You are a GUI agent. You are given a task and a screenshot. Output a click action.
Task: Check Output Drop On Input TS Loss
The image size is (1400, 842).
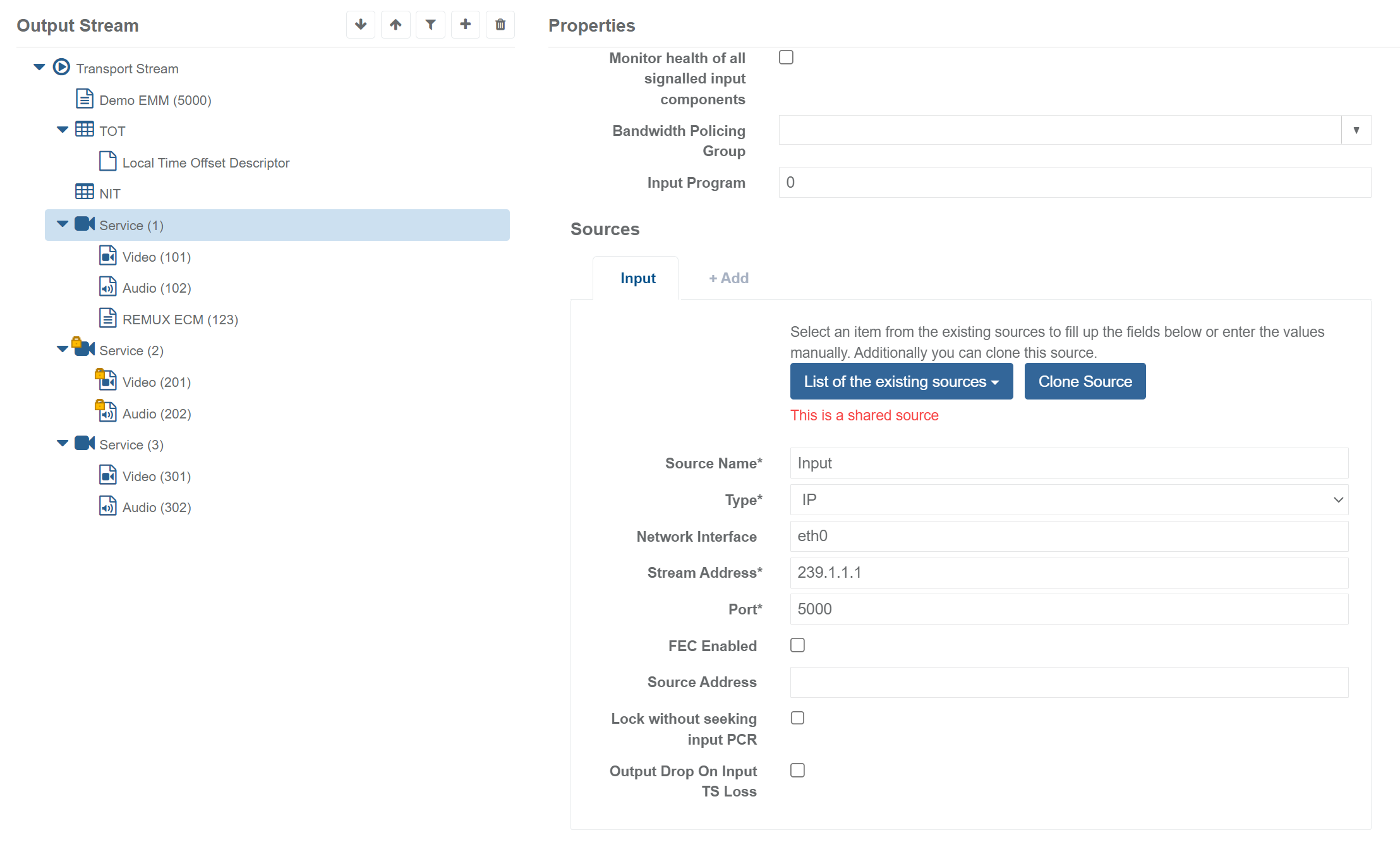tap(797, 770)
